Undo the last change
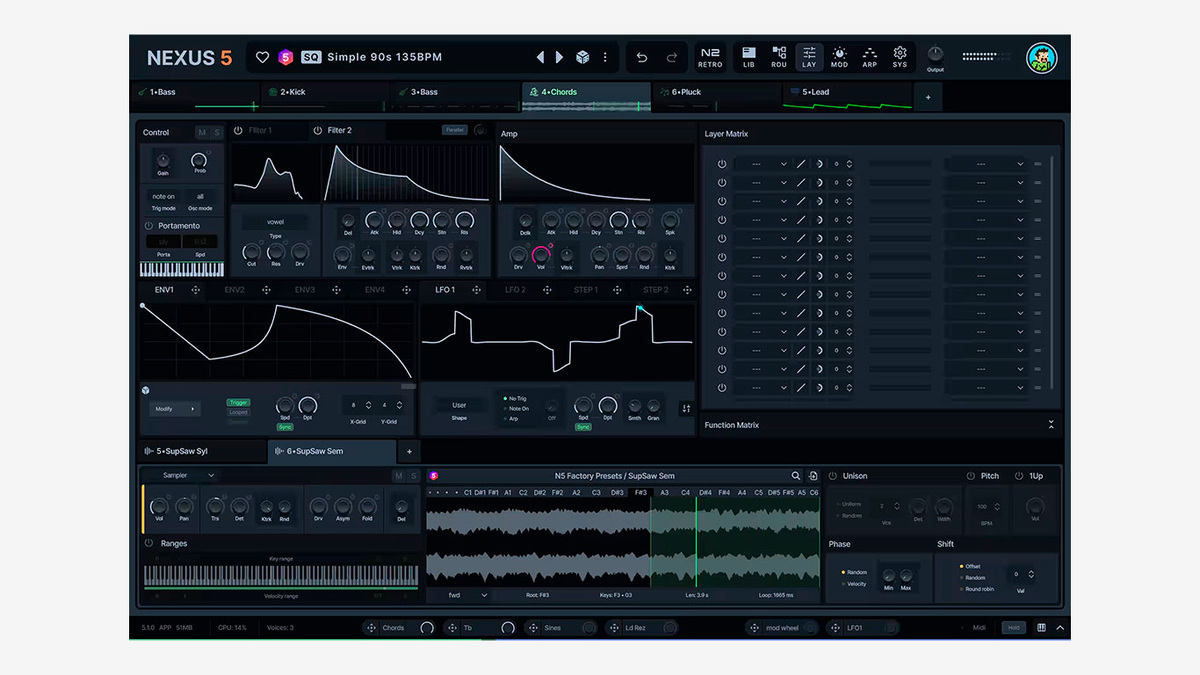This screenshot has width=1200, height=675. click(x=642, y=58)
